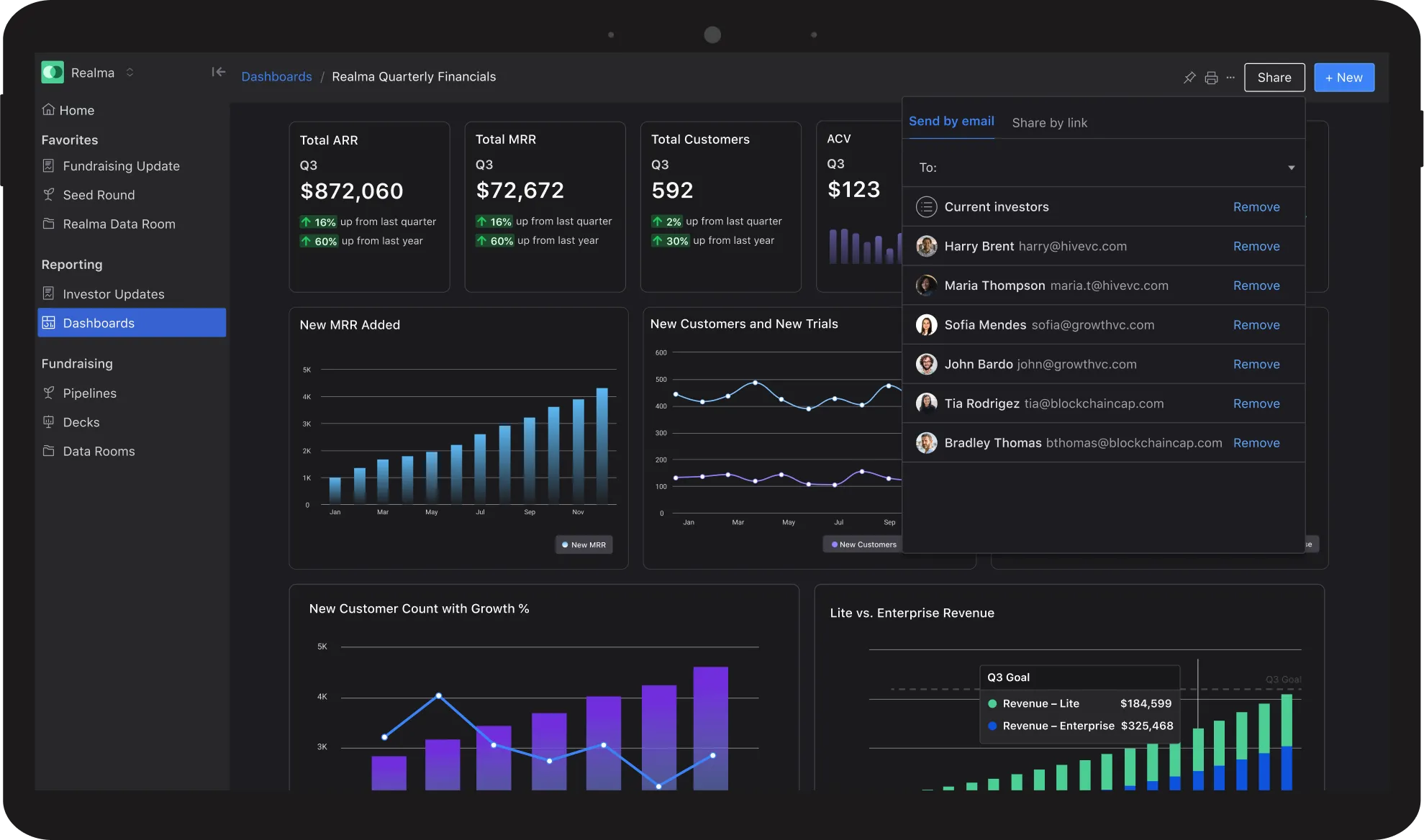Expand the Realma workspace switcher chevron
Viewport: 1424px width, 840px height.
coord(130,72)
